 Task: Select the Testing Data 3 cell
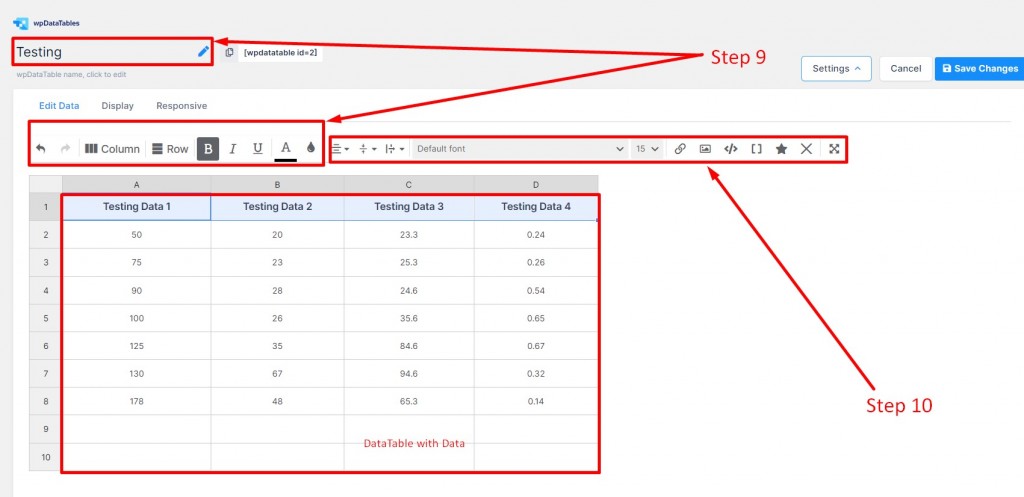click(409, 207)
